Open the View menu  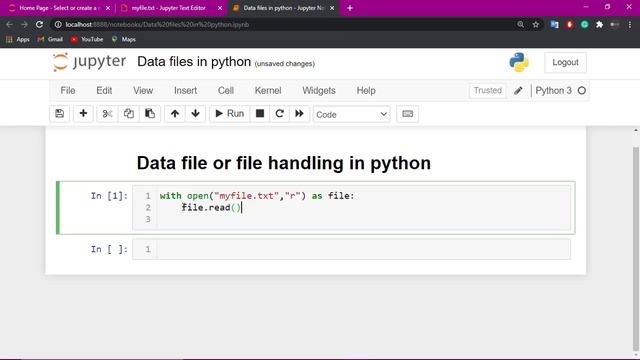click(143, 91)
